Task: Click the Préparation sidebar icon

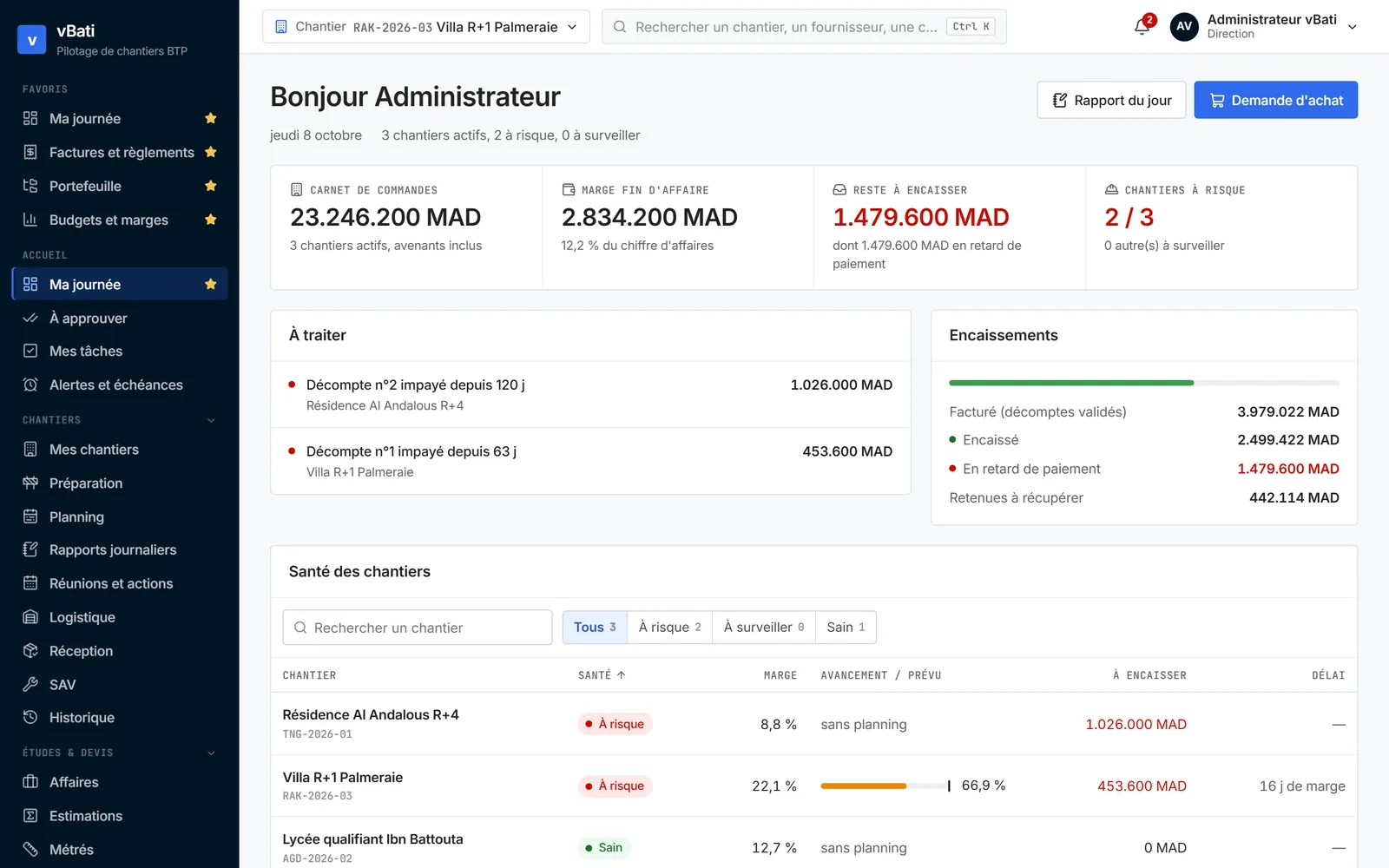Action: pos(30,483)
